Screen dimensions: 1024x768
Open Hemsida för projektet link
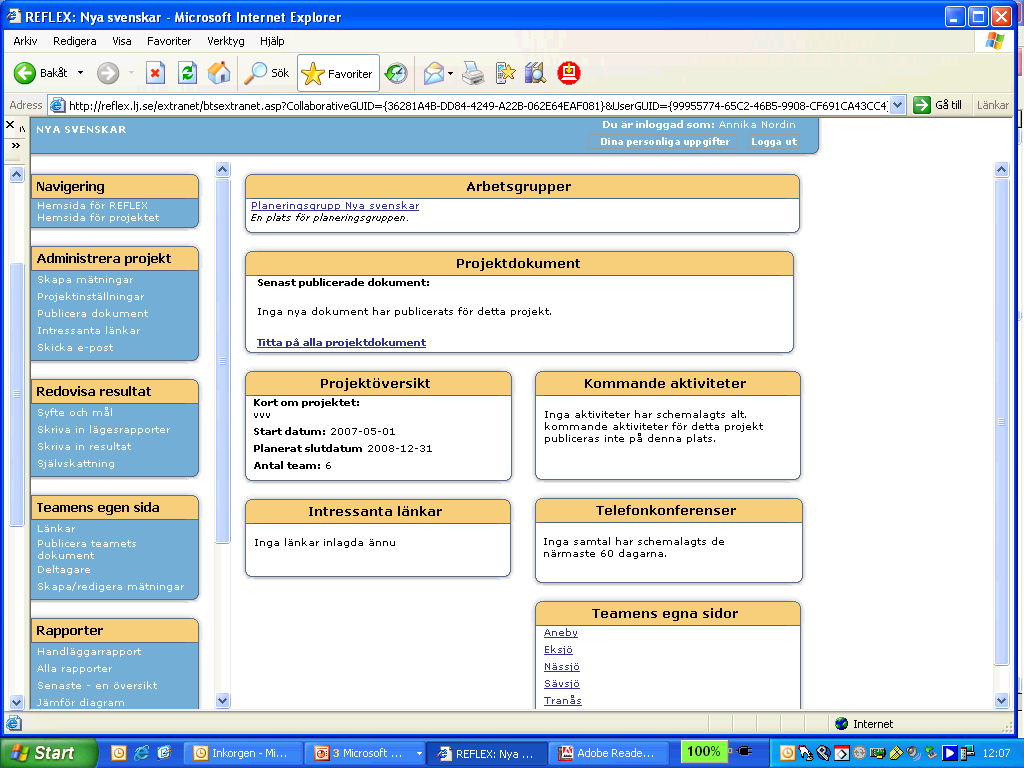(98, 217)
